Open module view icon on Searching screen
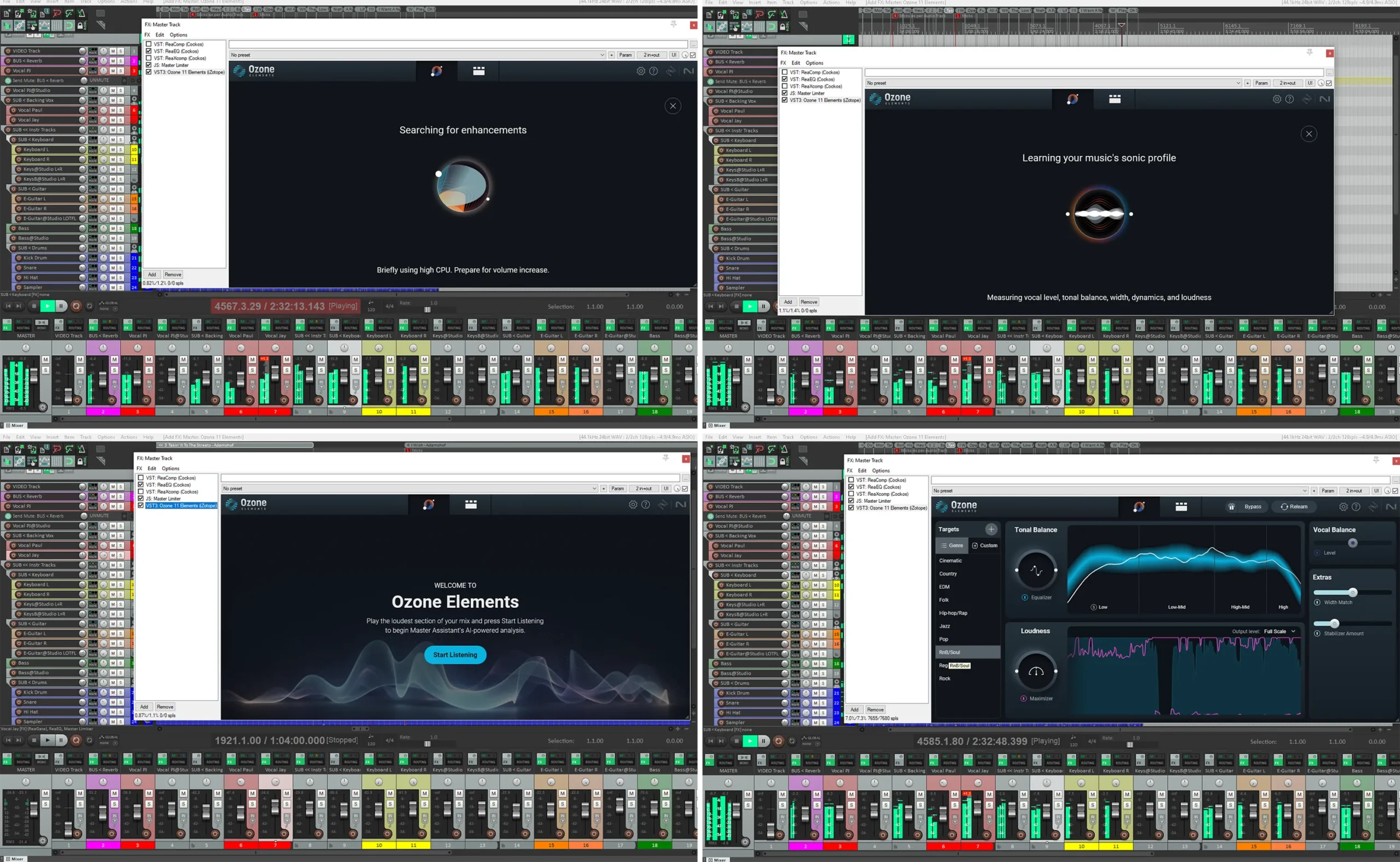The image size is (1400, 862). click(x=479, y=71)
